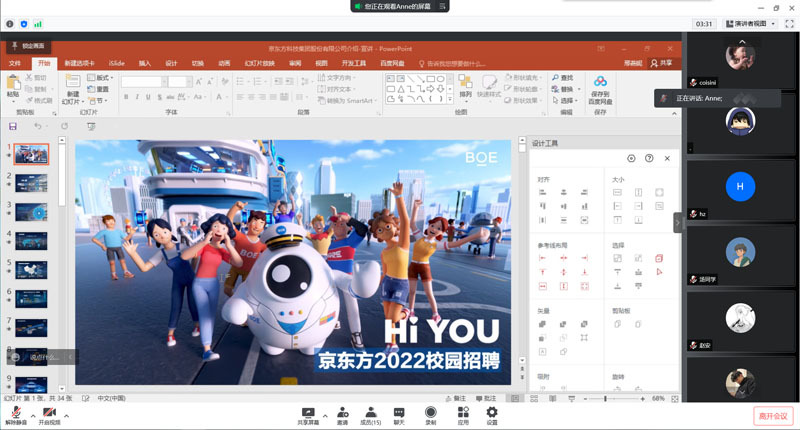The image size is (800, 430).
Task: Select the second slide thumbnail
Action: pyautogui.click(x=32, y=183)
